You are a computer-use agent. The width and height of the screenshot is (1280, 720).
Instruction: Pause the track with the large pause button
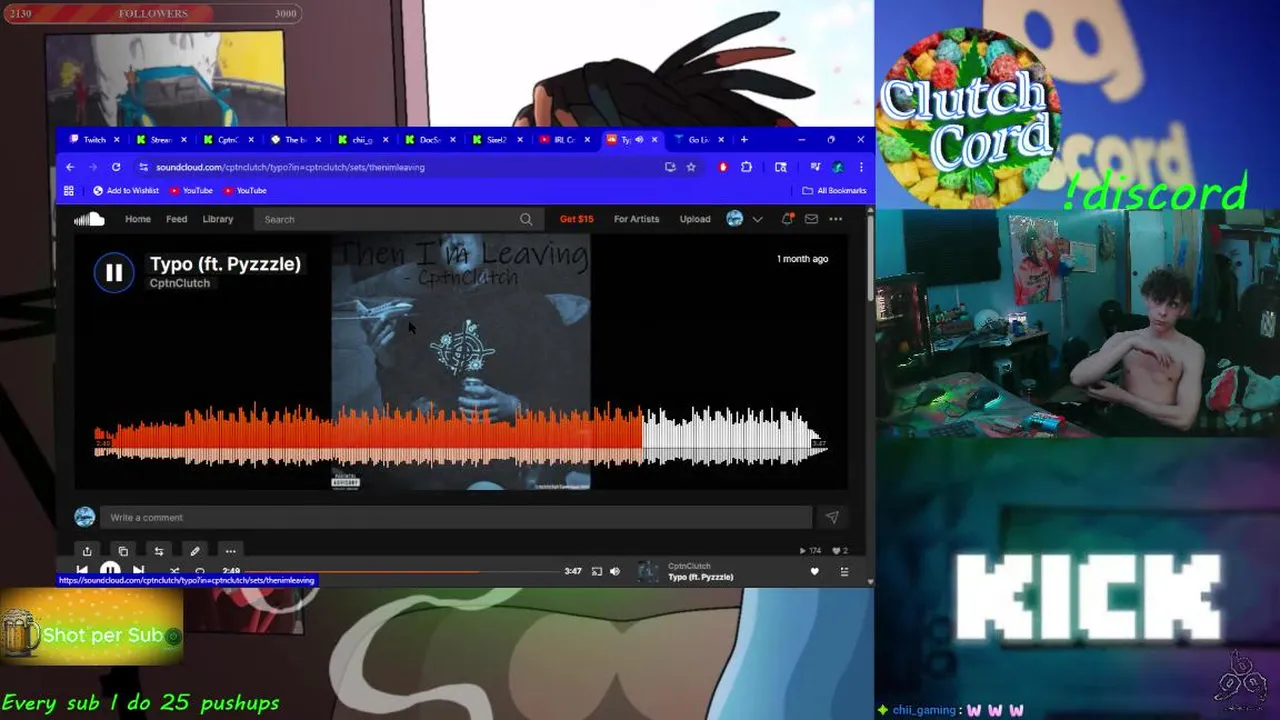114,272
